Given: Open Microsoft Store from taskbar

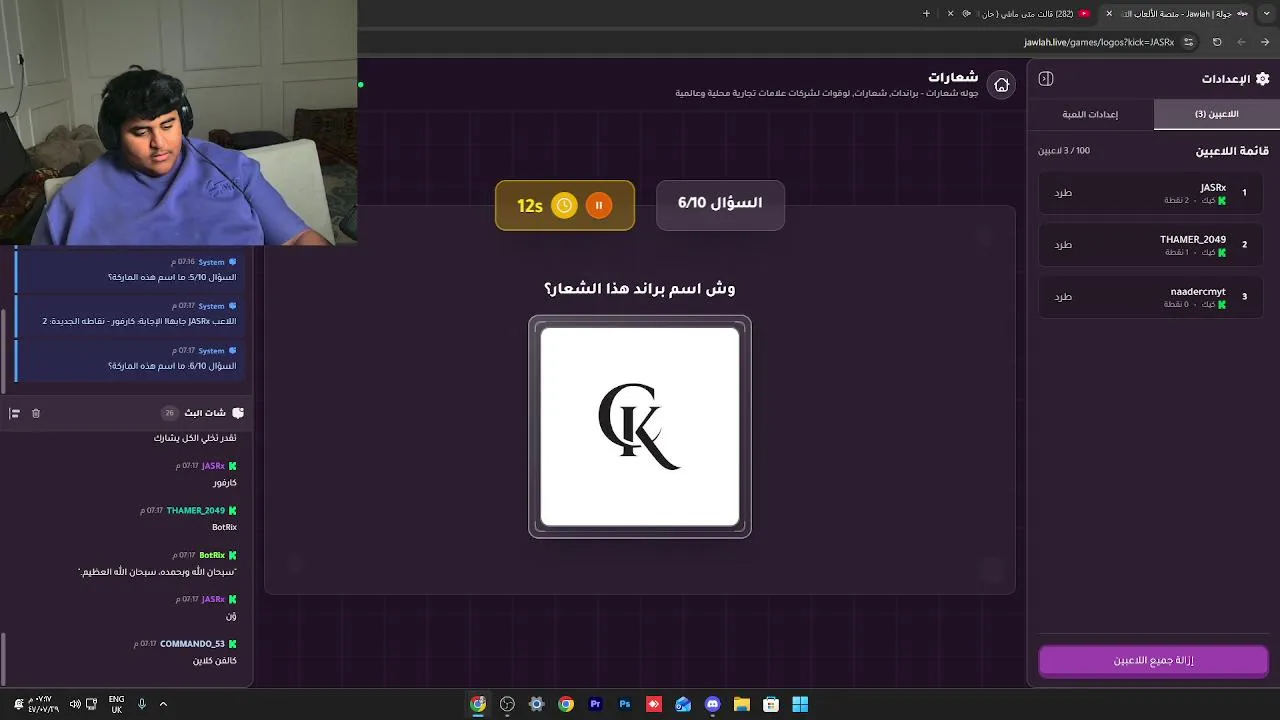Looking at the screenshot, I should click(771, 704).
